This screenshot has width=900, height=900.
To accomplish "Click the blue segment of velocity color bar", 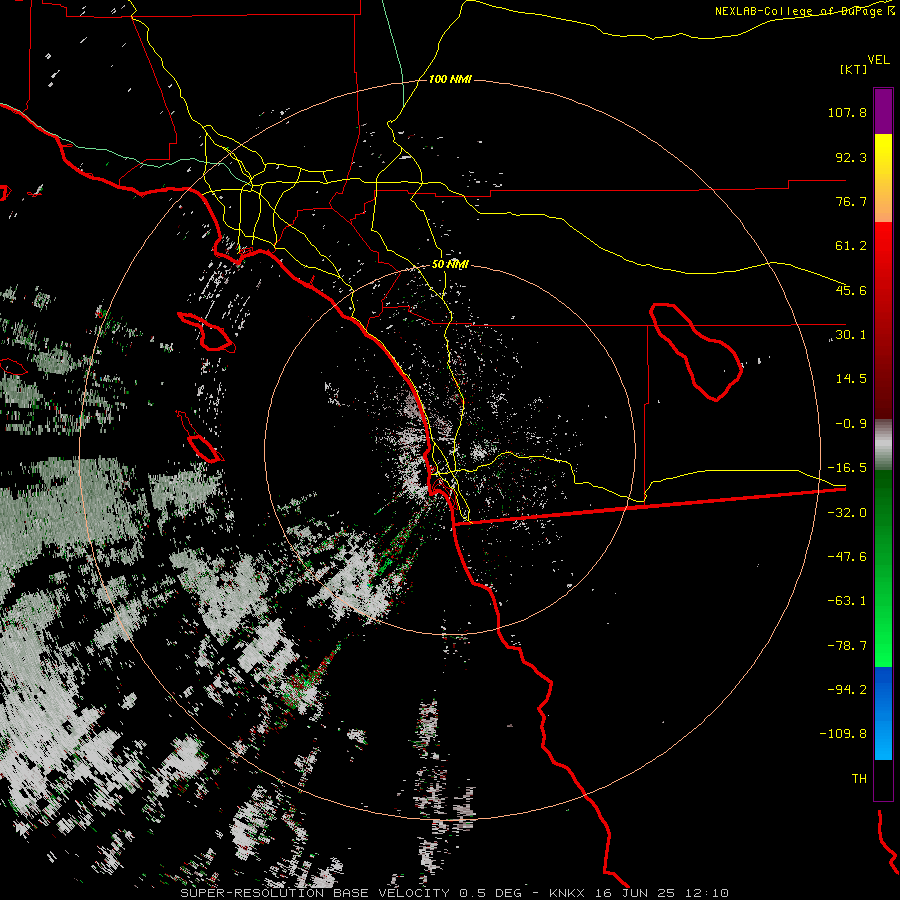I will (x=883, y=713).
